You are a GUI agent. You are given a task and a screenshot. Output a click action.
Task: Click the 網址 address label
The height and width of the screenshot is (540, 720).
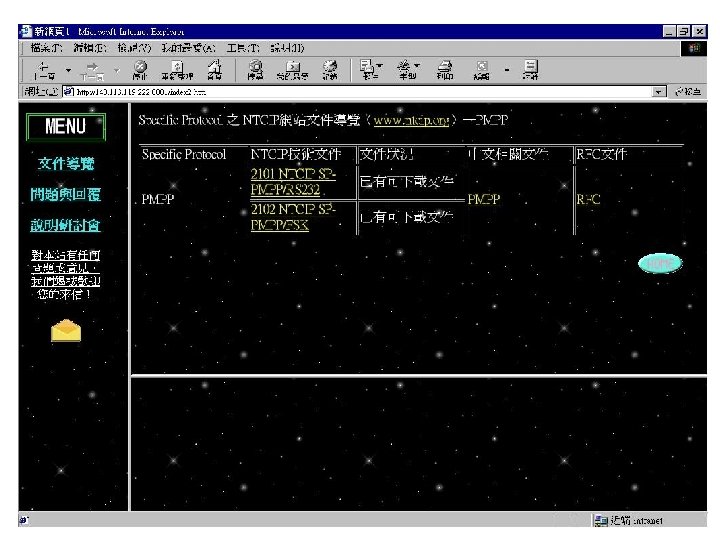pyautogui.click(x=41, y=92)
